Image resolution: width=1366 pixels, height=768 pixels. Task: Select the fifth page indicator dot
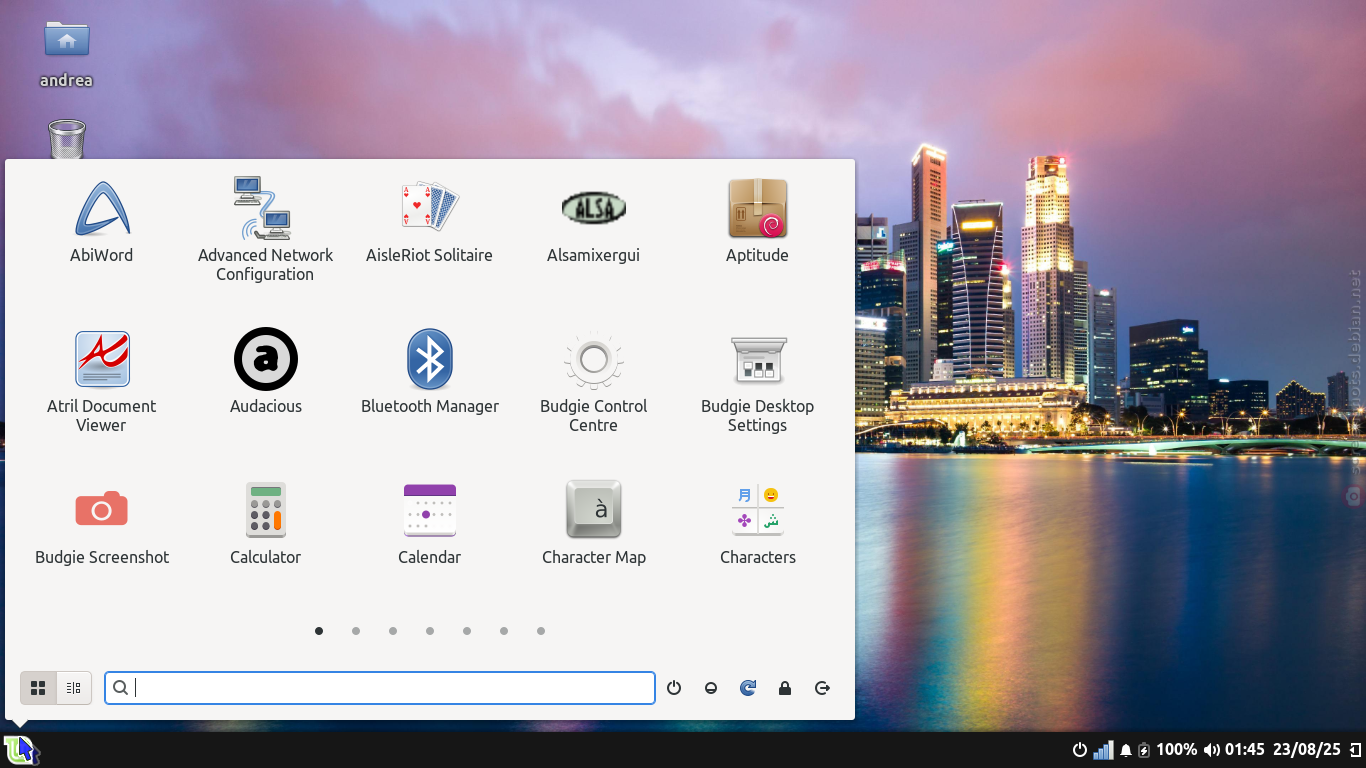(467, 631)
